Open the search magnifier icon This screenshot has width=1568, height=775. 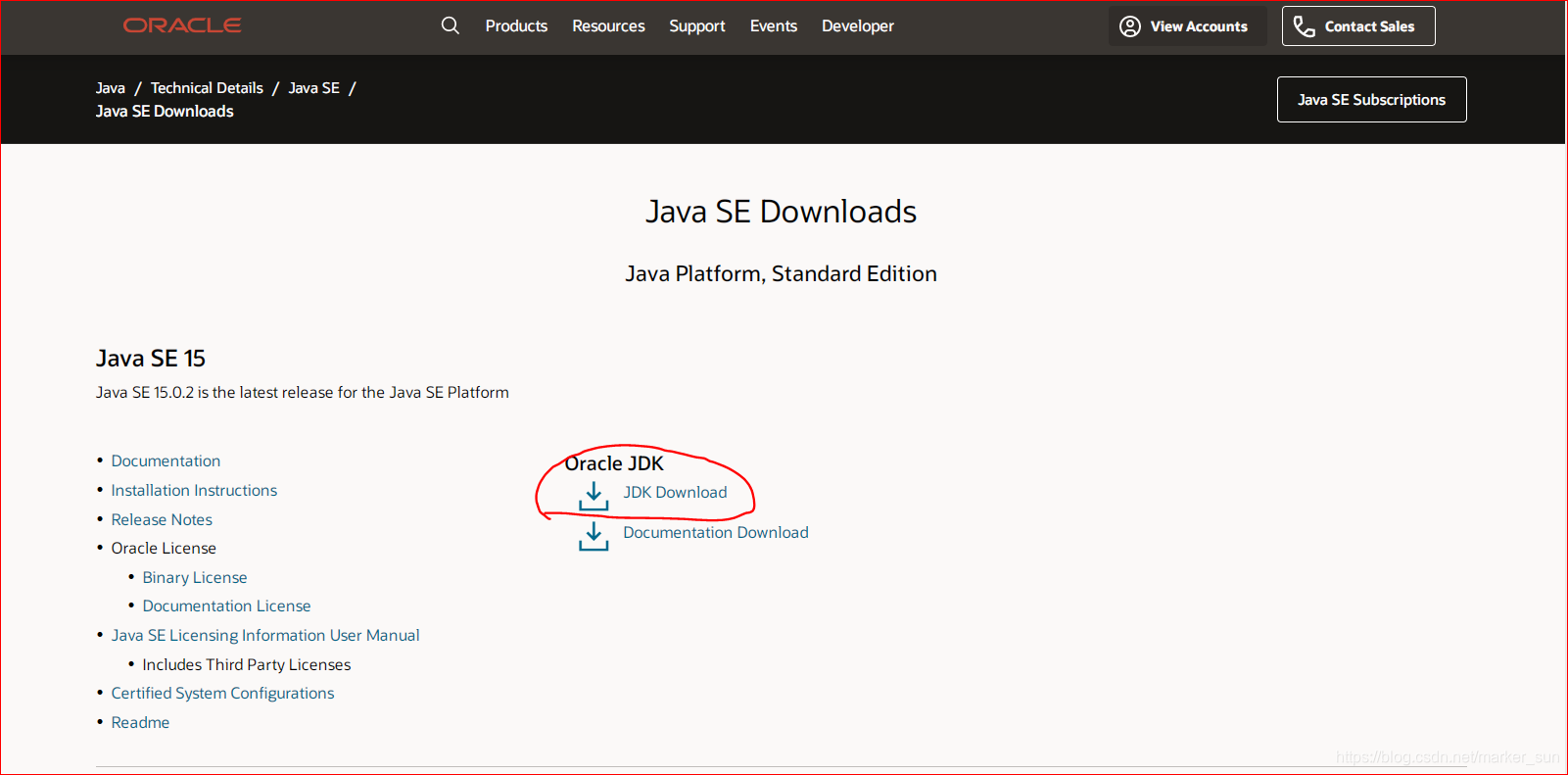(451, 25)
